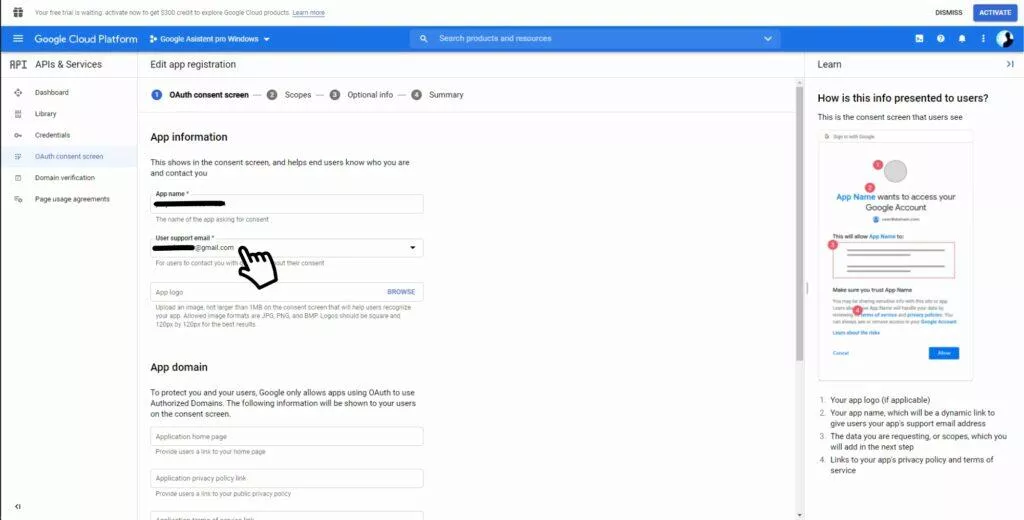Click BROWSE to upload app logo
The height and width of the screenshot is (520, 1024).
pos(401,292)
